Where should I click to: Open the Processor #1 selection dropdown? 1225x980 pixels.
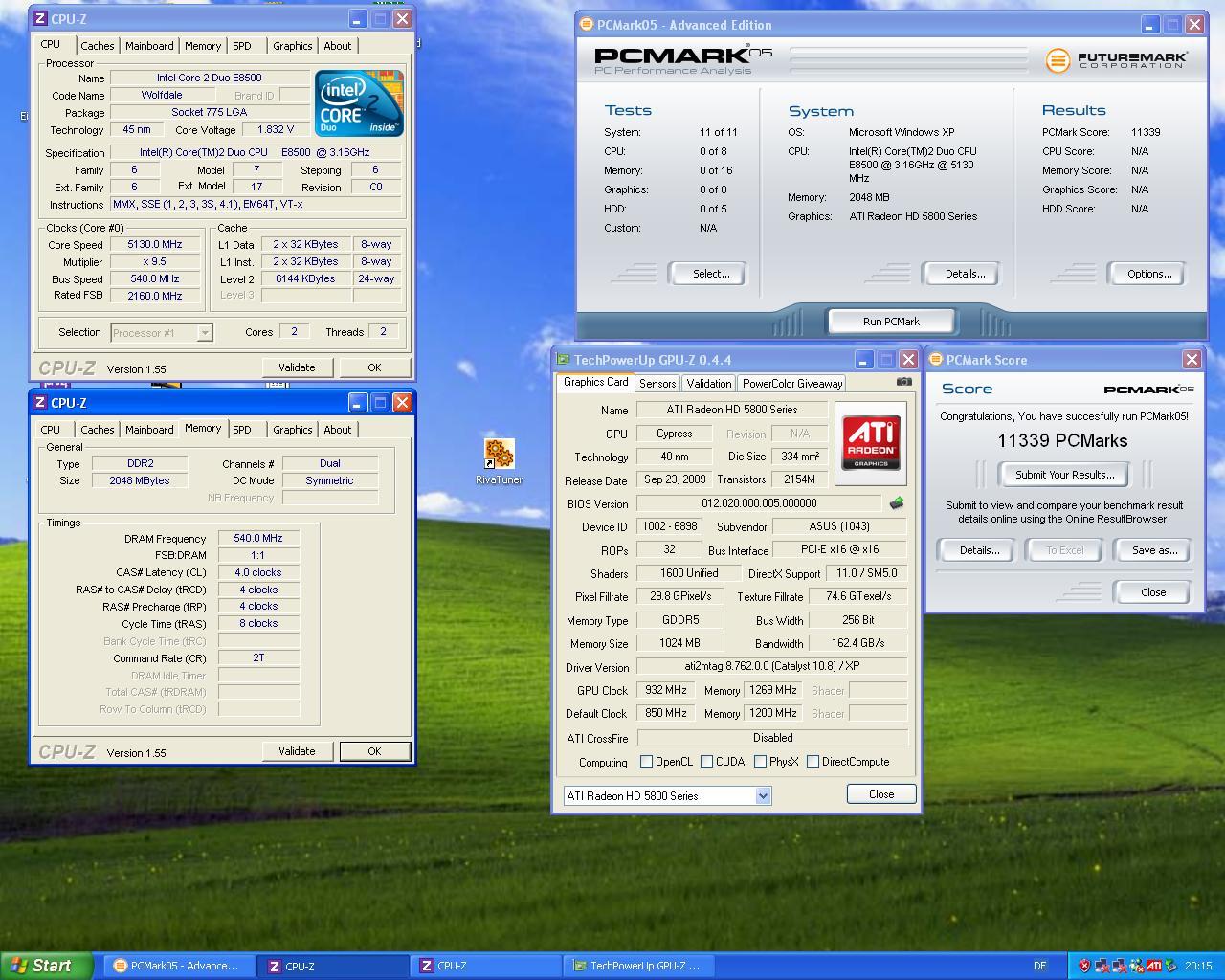(x=204, y=332)
